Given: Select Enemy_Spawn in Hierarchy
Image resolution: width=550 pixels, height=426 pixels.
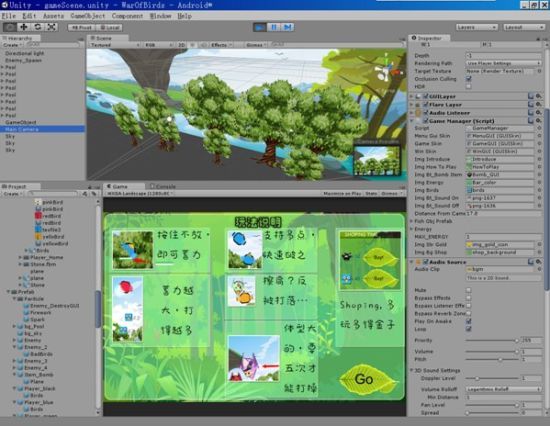Looking at the screenshot, I should (x=24, y=60).
